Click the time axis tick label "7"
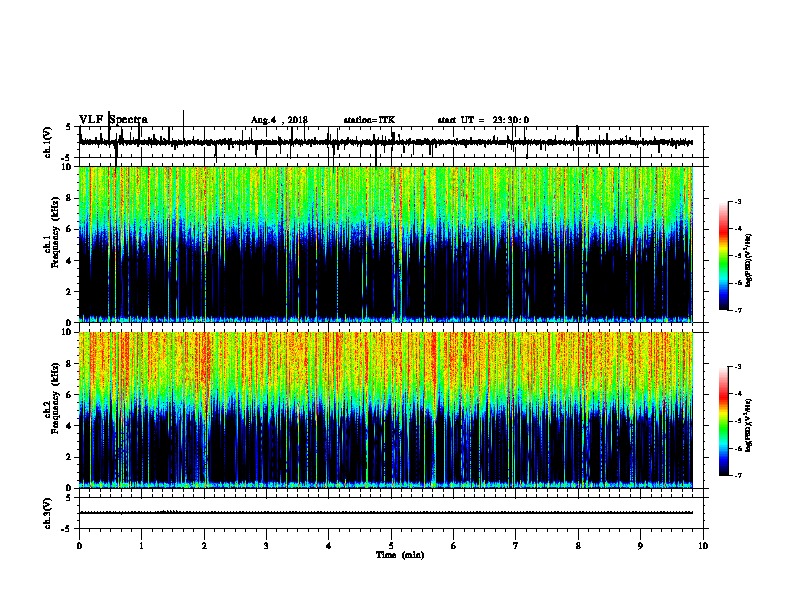The width and height of the screenshot is (792, 612). click(516, 546)
